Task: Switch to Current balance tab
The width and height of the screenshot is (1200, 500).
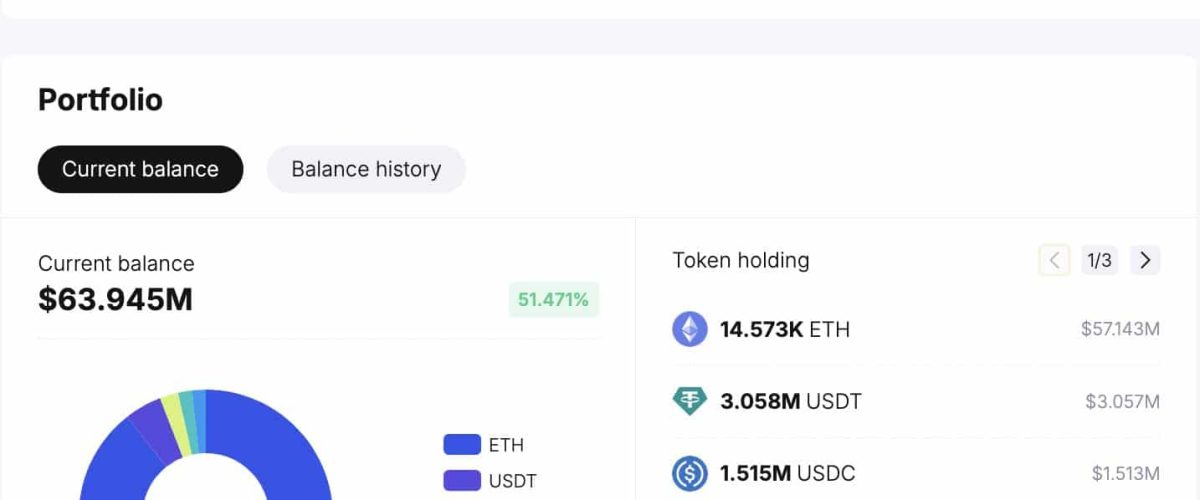Action: (x=140, y=169)
